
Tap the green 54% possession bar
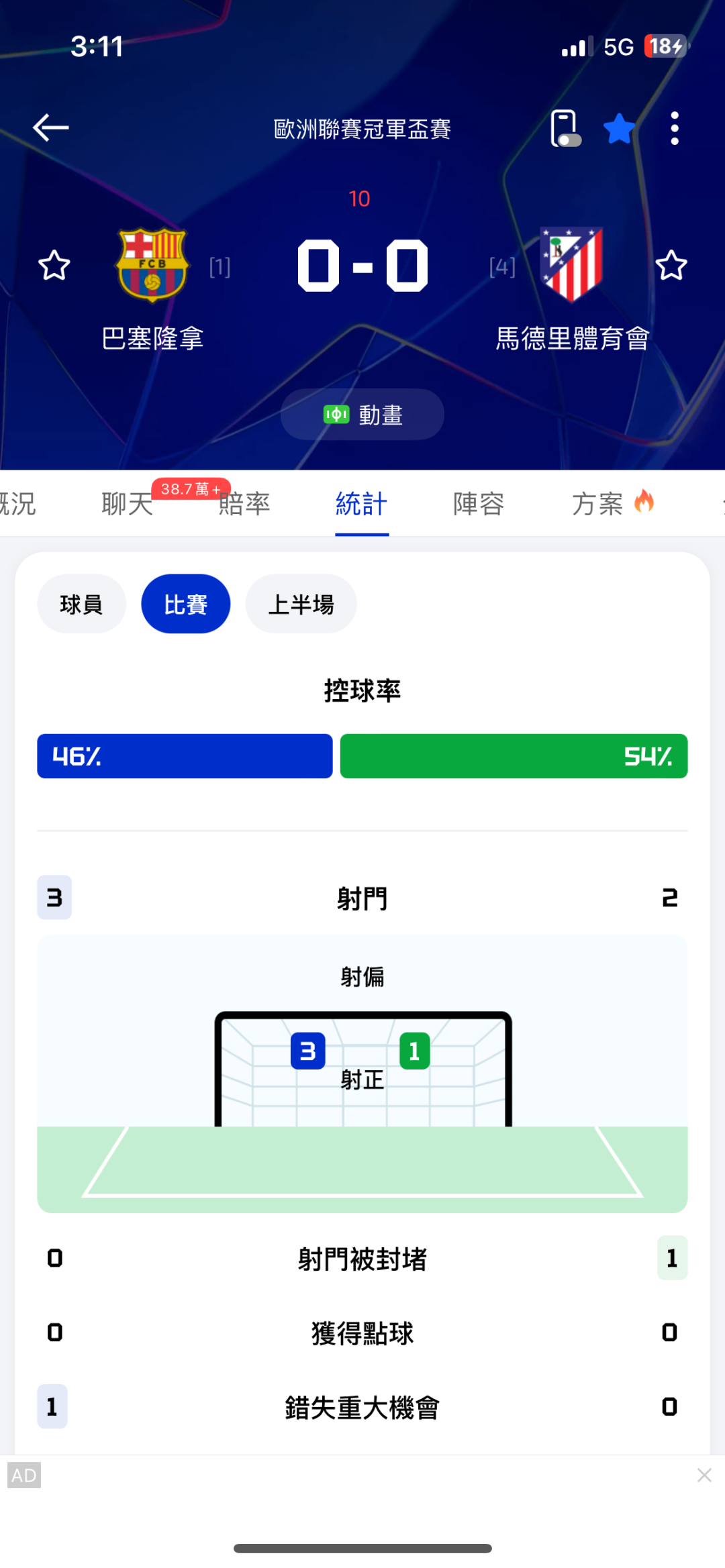[514, 756]
